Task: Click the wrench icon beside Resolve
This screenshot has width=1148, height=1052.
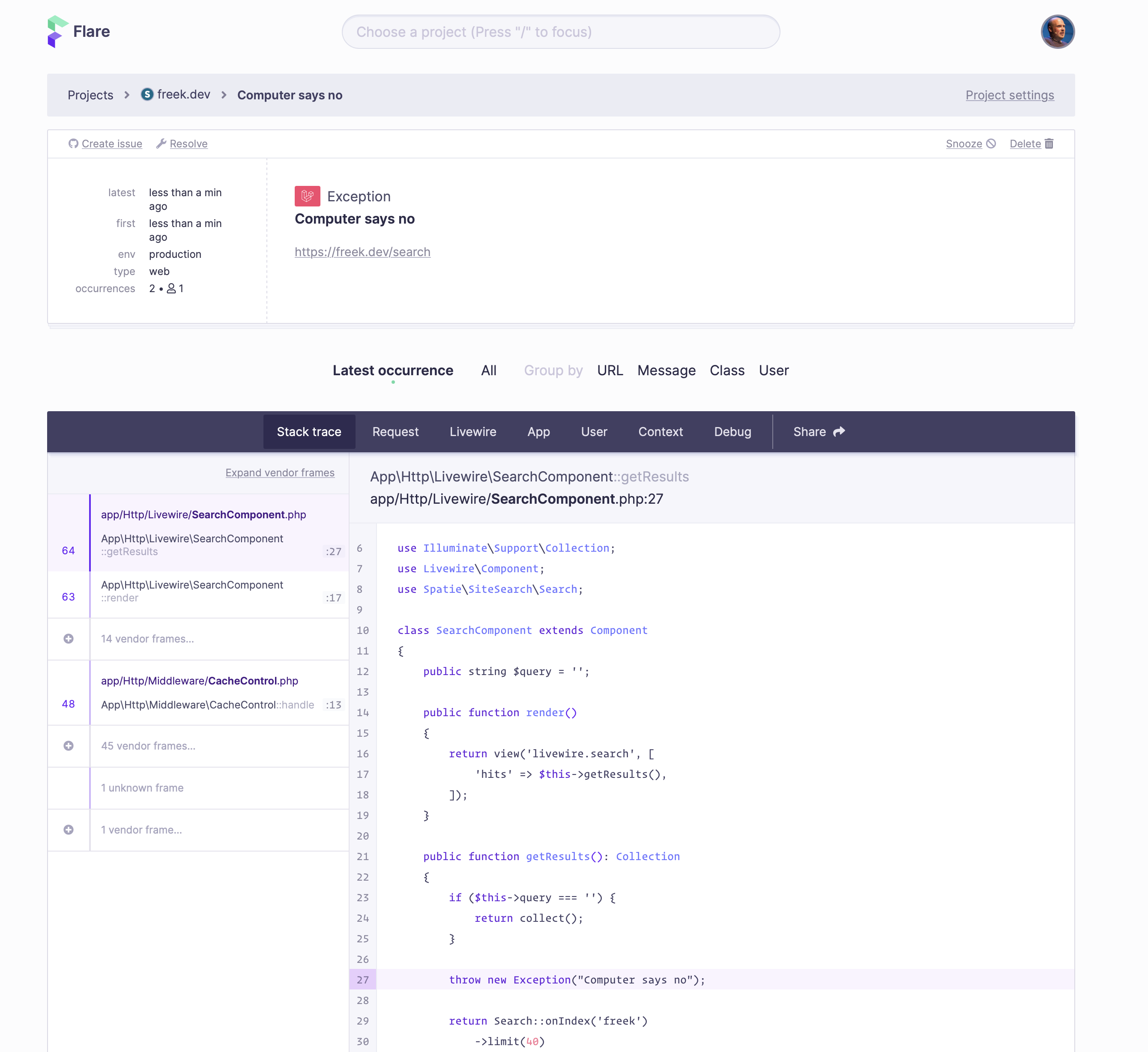Action: (161, 143)
